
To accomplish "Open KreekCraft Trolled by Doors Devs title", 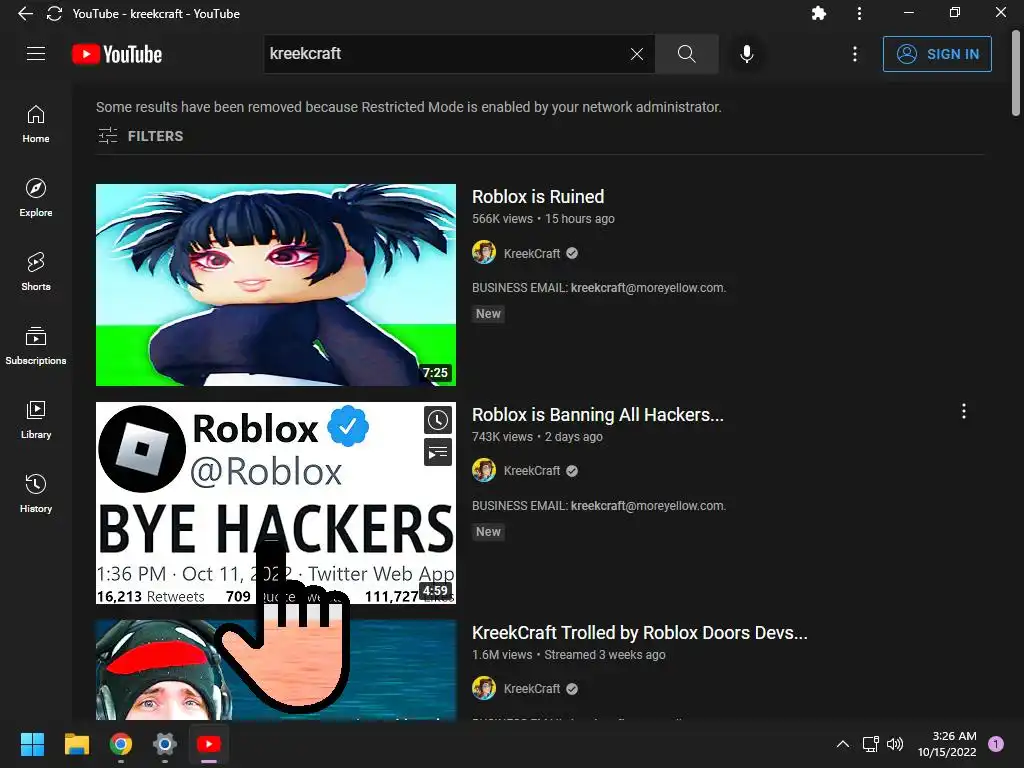I will [x=639, y=633].
